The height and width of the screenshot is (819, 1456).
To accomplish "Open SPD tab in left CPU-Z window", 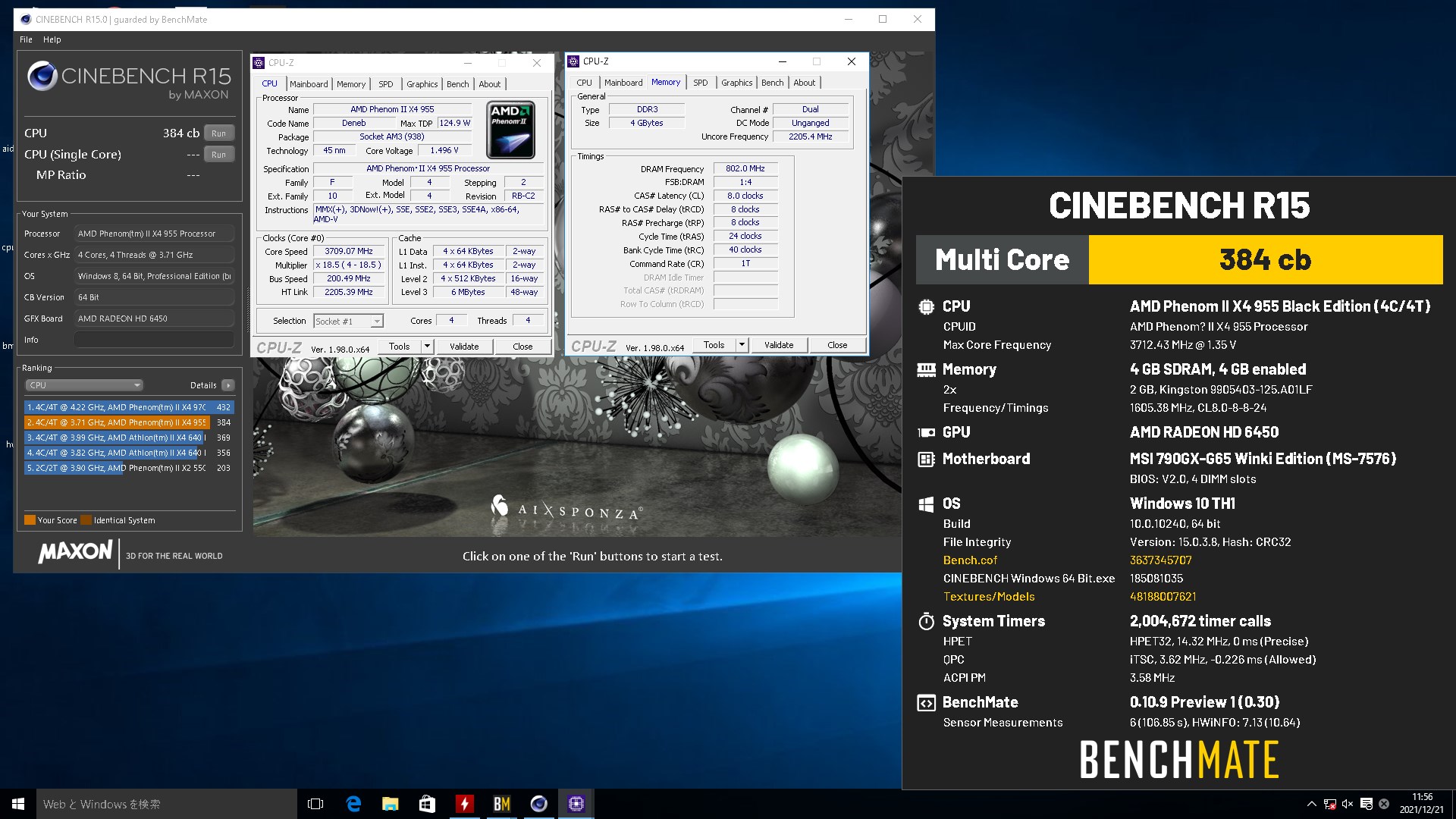I will tap(386, 84).
